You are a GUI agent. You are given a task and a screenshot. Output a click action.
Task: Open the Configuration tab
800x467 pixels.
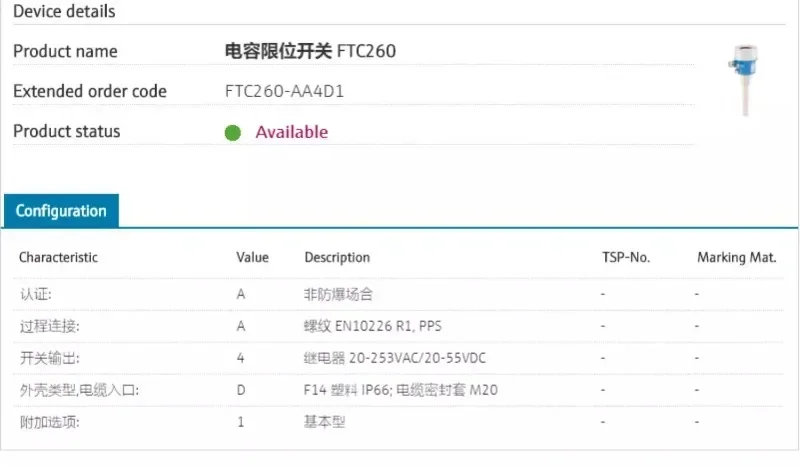[x=61, y=211]
